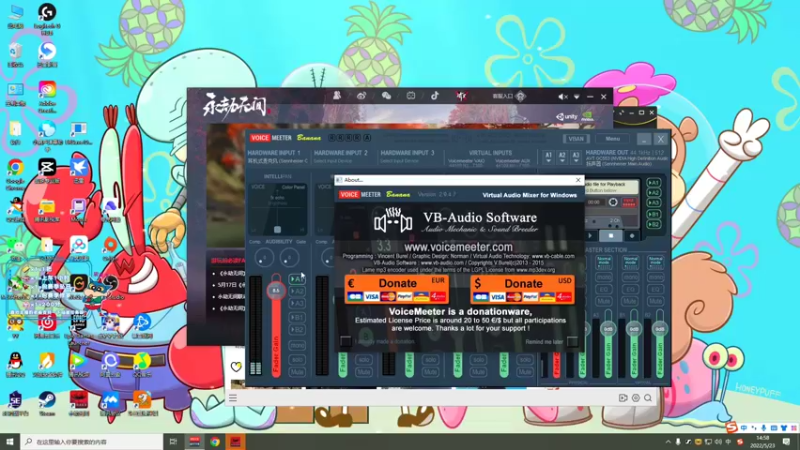The height and width of the screenshot is (450, 800).
Task: Click VBAN button in Voicemeeter
Action: [x=576, y=139]
